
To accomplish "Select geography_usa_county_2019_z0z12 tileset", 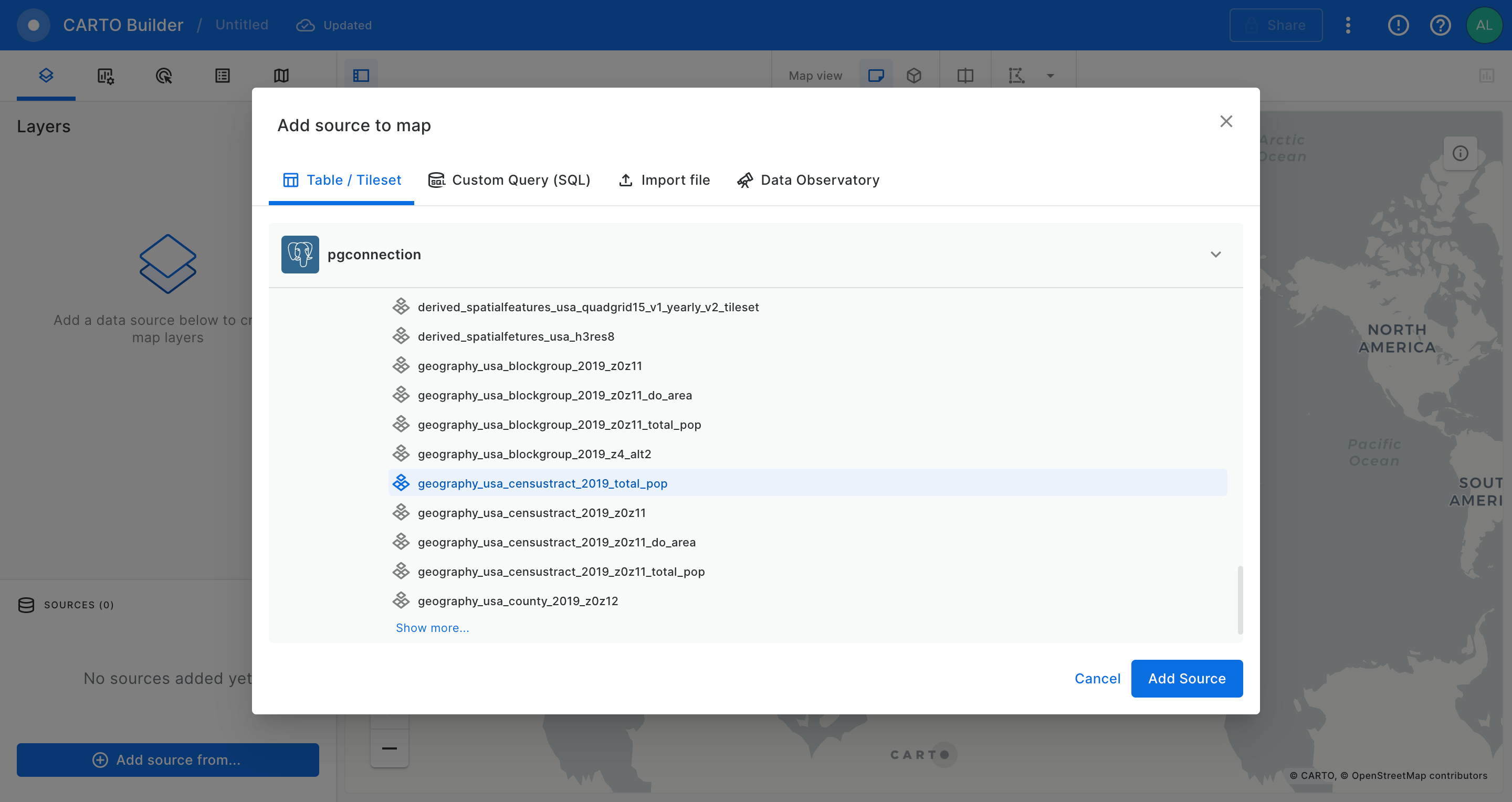I will tap(518, 601).
